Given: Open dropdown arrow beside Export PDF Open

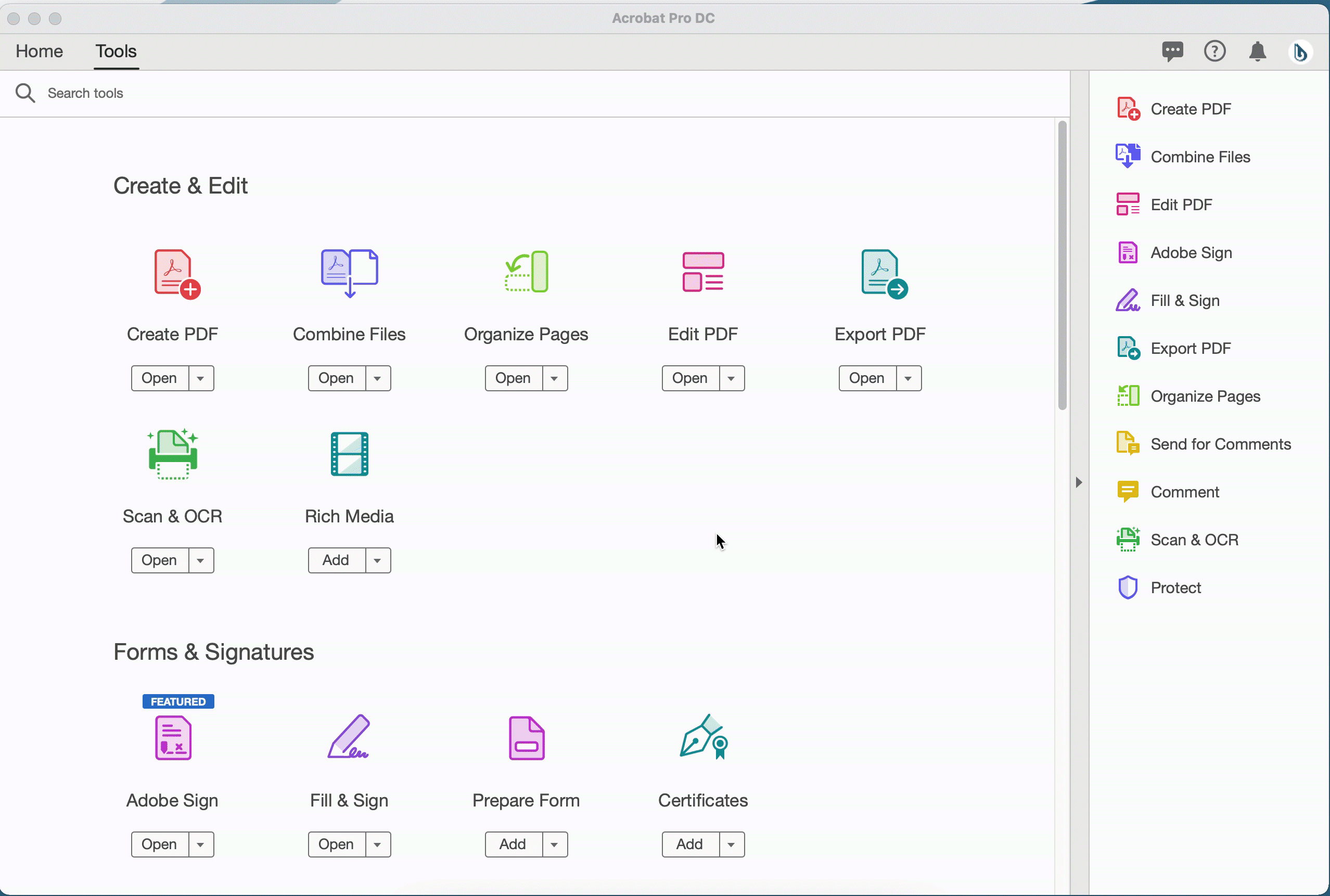Looking at the screenshot, I should [909, 378].
